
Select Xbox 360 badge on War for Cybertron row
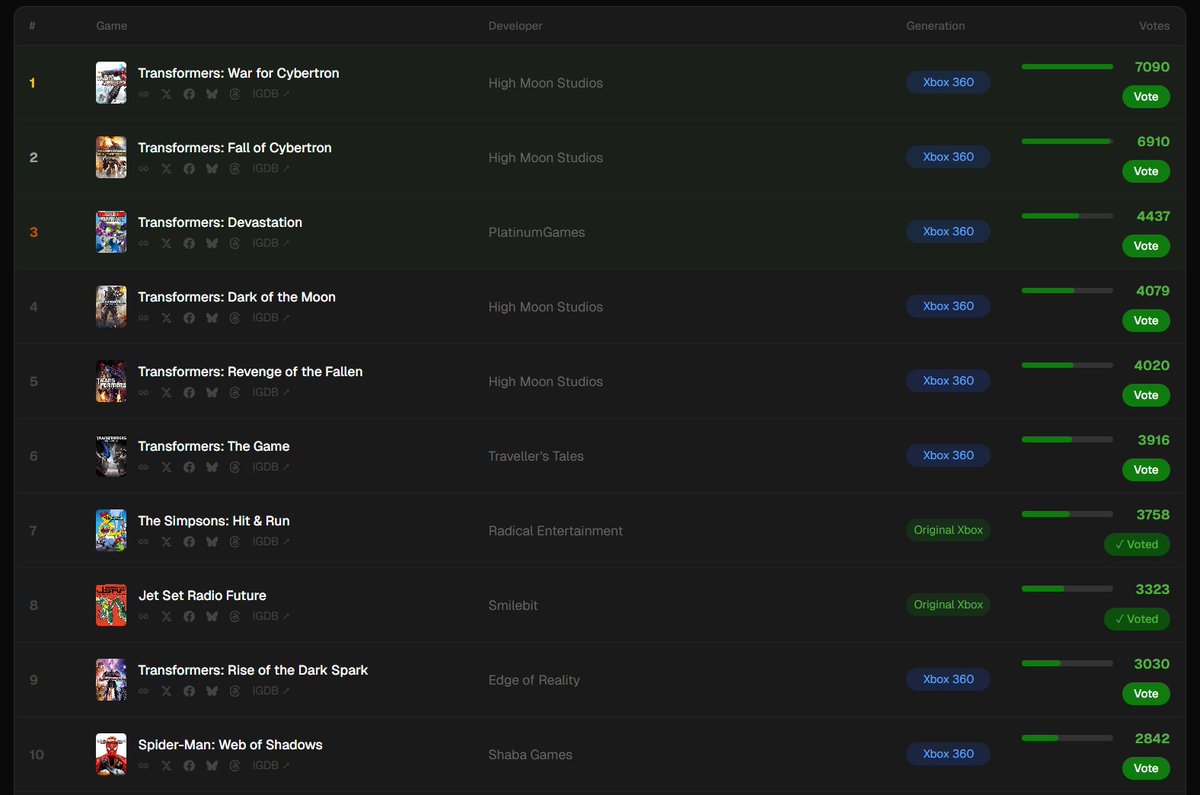pos(948,82)
